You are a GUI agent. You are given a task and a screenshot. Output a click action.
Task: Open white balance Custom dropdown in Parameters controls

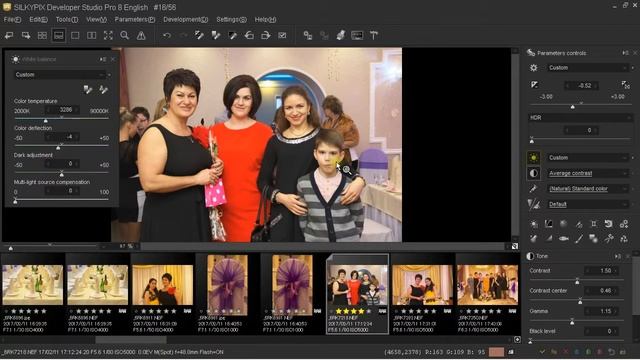click(587, 158)
